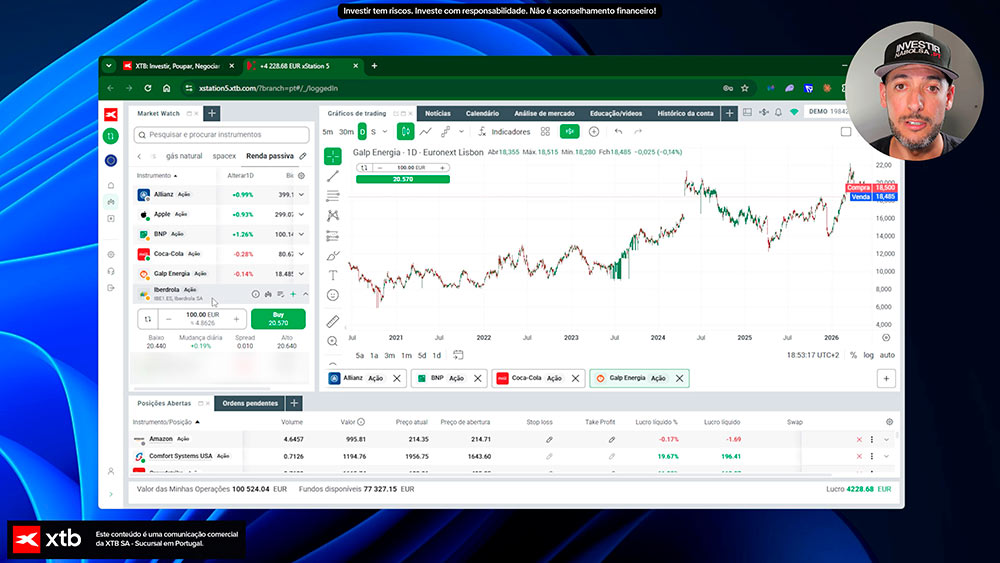The width and height of the screenshot is (1000, 563).
Task: Add a new chart tab with plus button
Action: point(886,378)
